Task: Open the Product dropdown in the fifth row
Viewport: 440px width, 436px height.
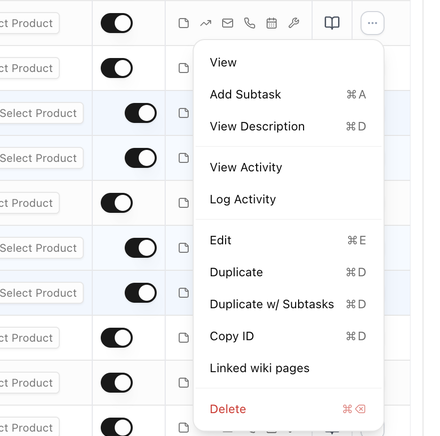Action: click(x=29, y=203)
